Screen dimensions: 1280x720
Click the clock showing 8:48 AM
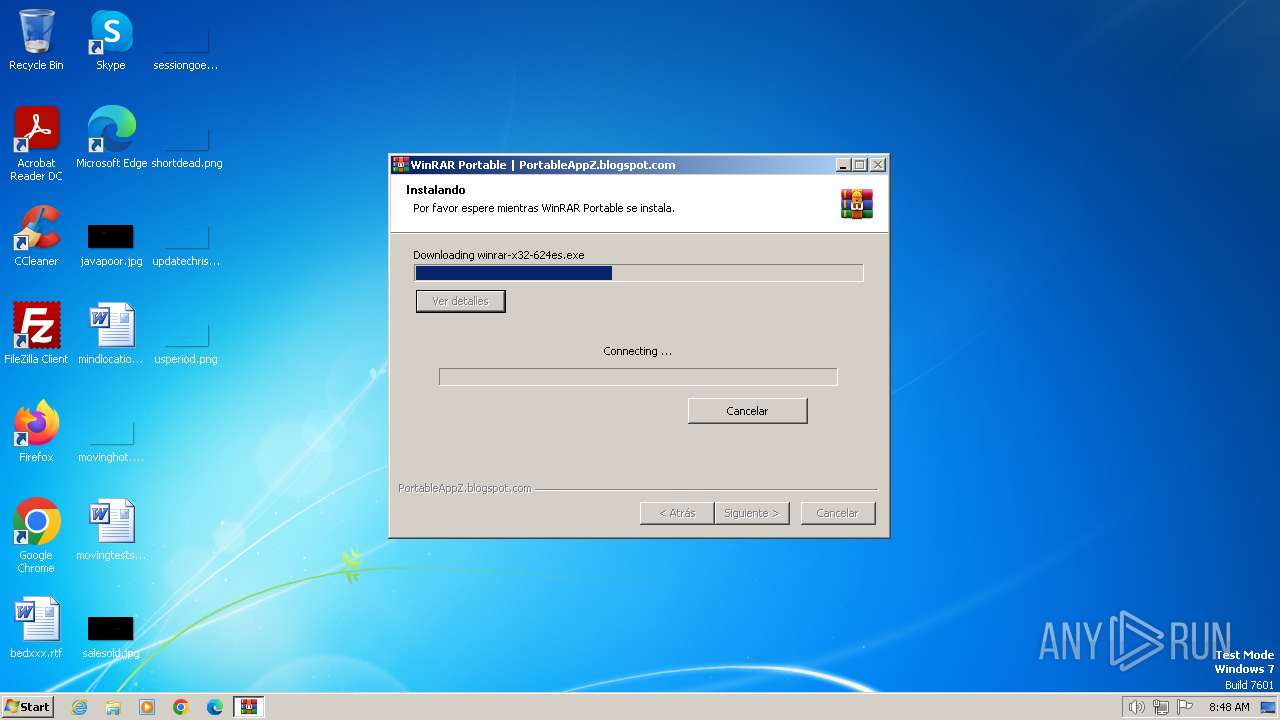point(1229,707)
